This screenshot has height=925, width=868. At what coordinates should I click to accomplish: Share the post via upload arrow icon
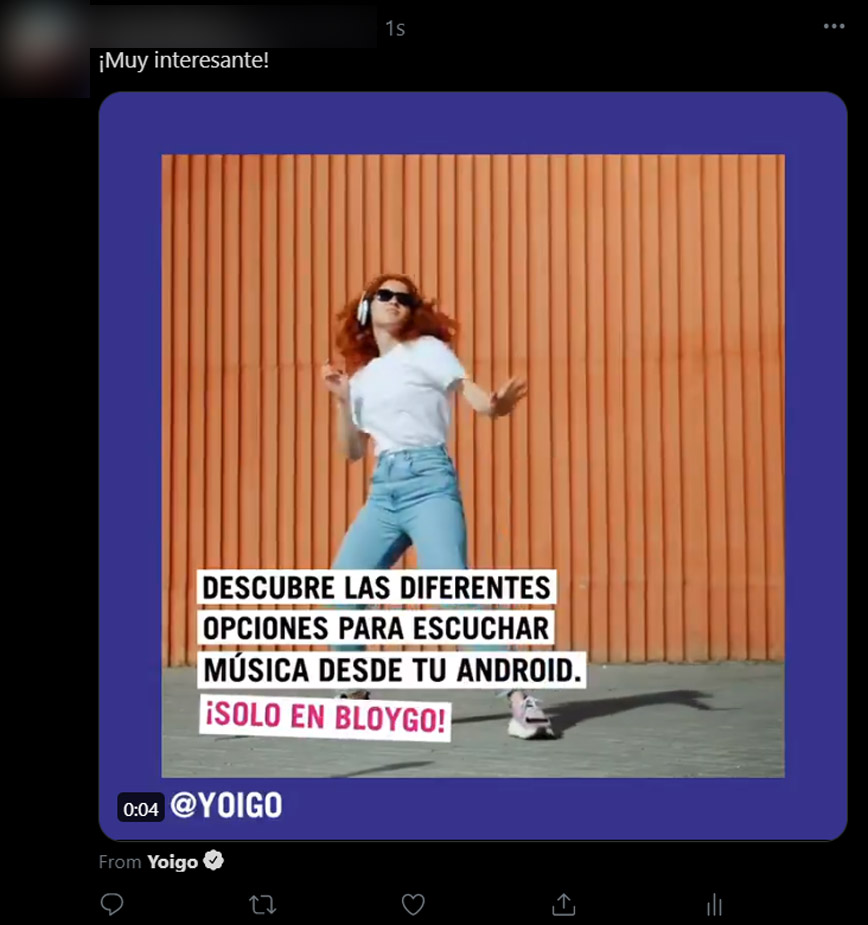point(564,904)
